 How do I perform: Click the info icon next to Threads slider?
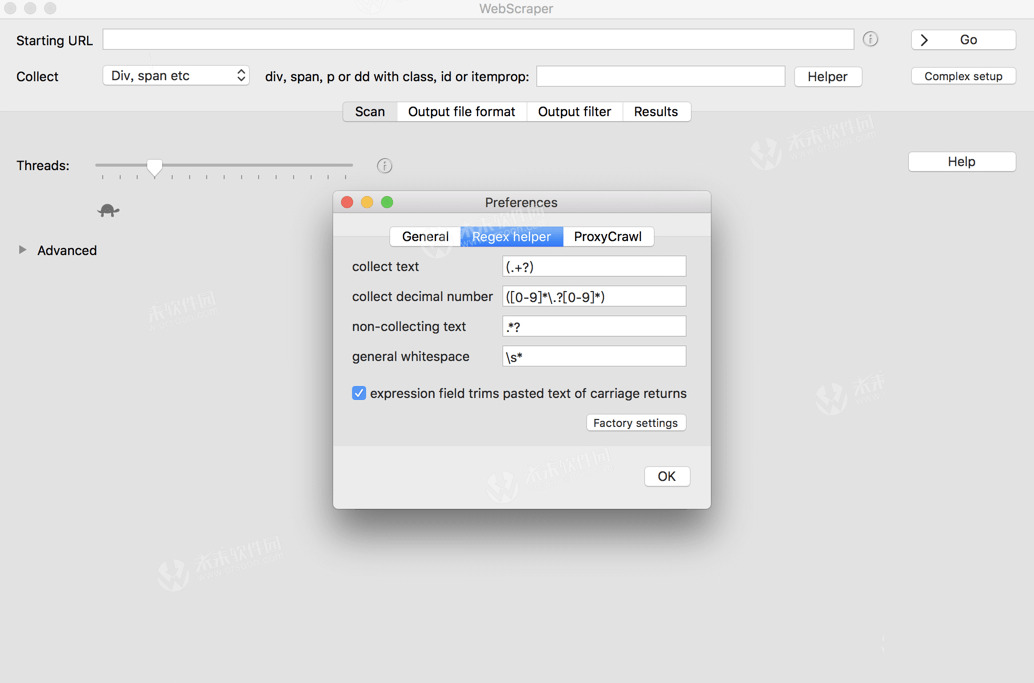click(x=384, y=165)
